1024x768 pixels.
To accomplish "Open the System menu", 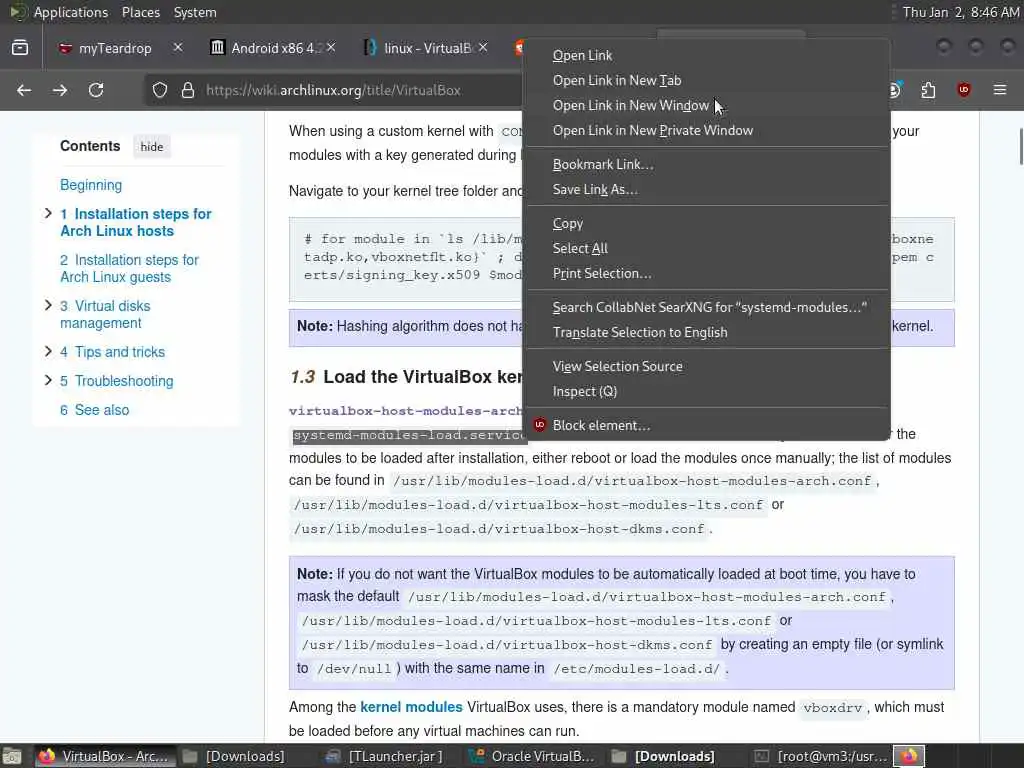I will tap(195, 12).
